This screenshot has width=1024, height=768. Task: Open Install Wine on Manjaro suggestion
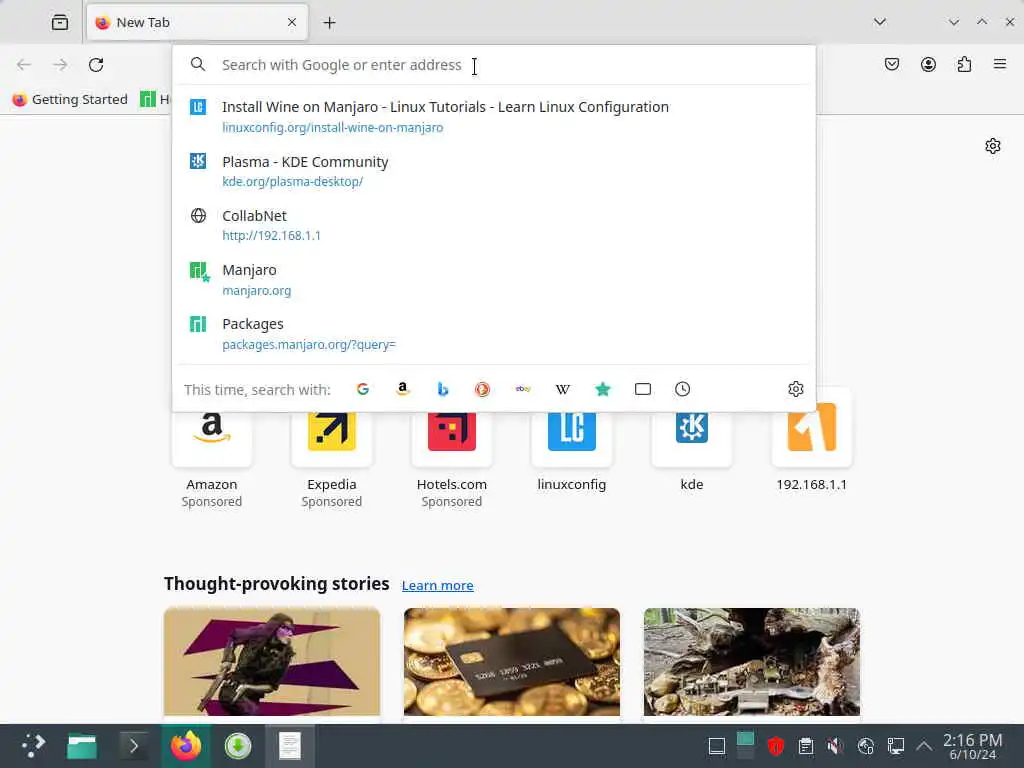494,116
